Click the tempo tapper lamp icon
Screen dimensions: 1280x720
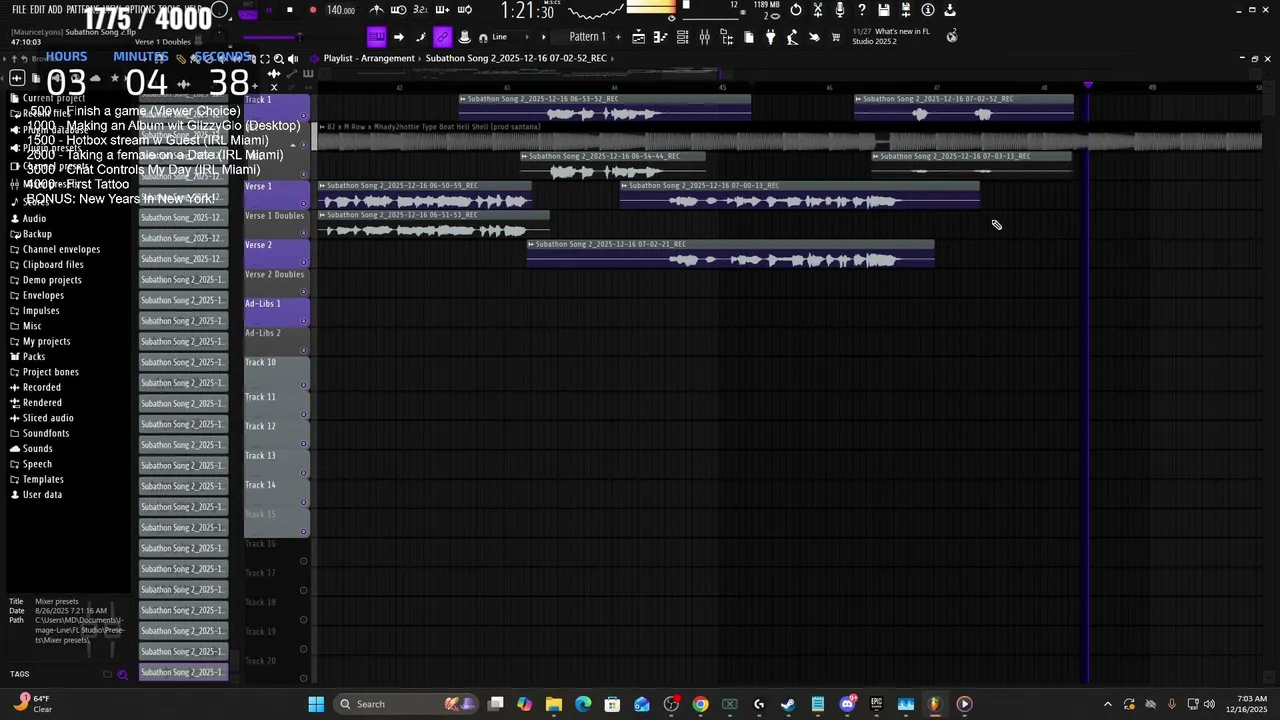point(792,37)
